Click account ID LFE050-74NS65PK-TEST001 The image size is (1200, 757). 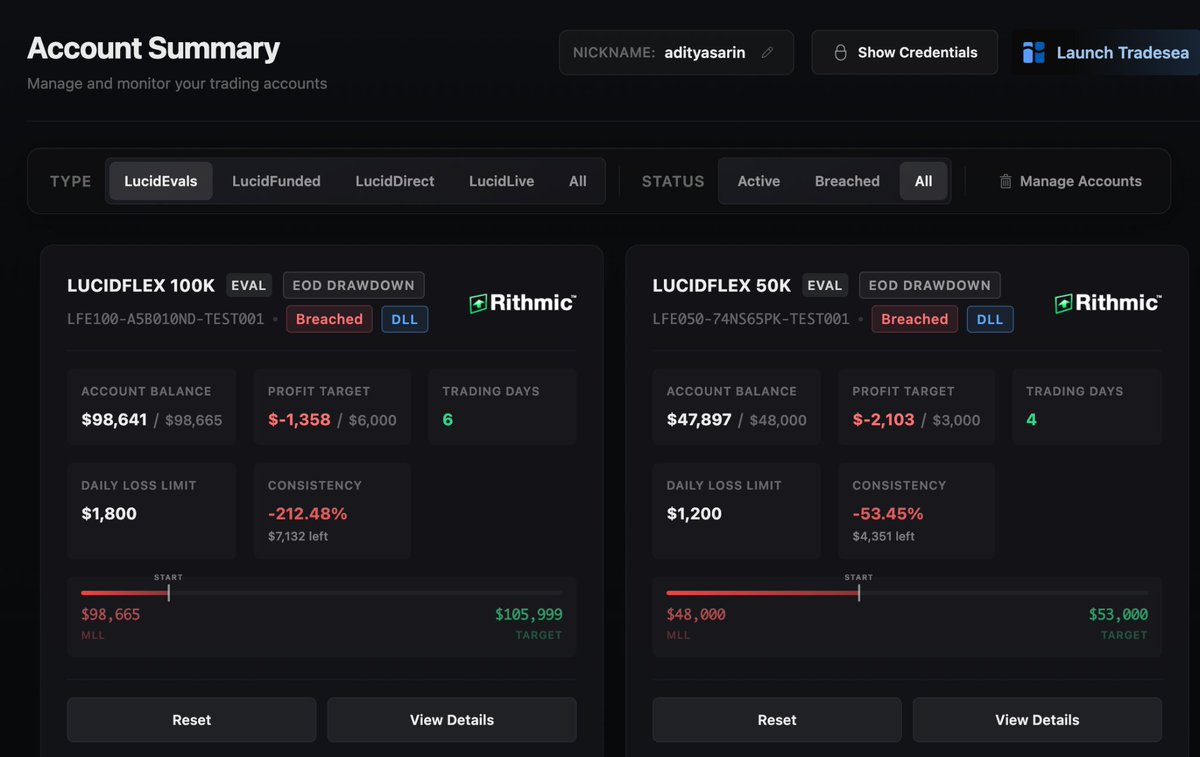coord(751,319)
